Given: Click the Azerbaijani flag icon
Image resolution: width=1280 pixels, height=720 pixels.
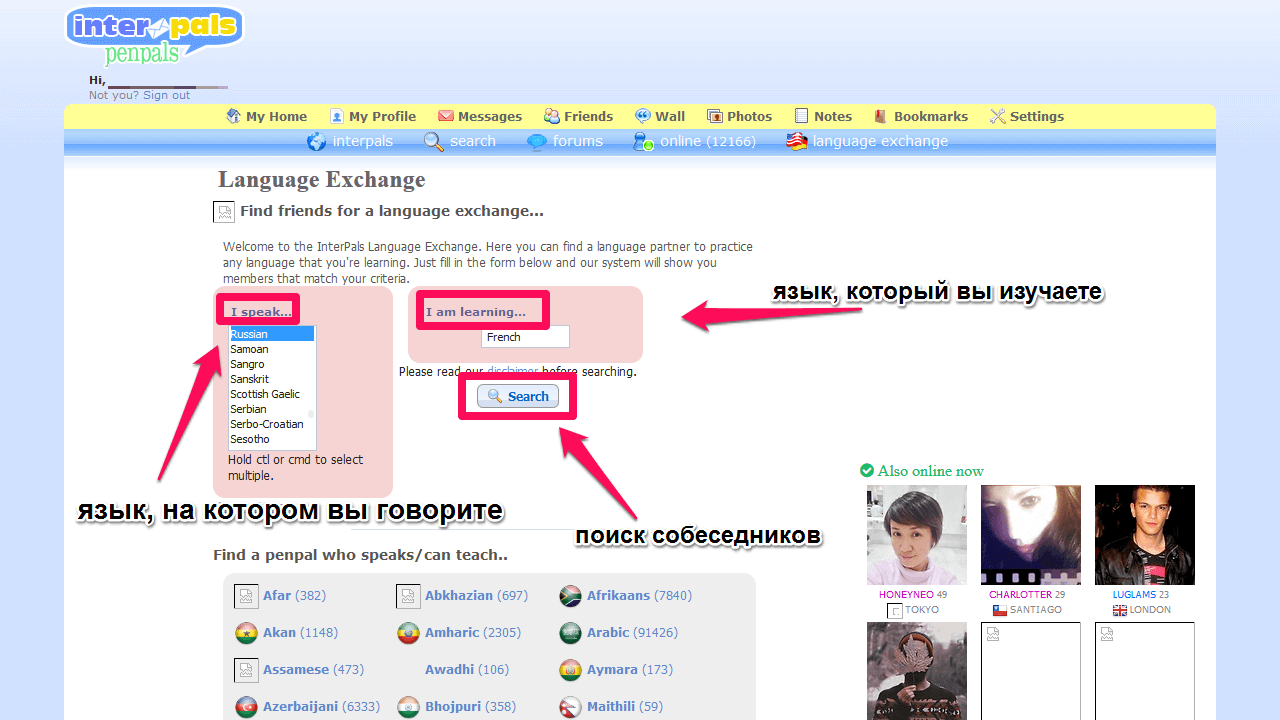Looking at the screenshot, I should tap(246, 707).
